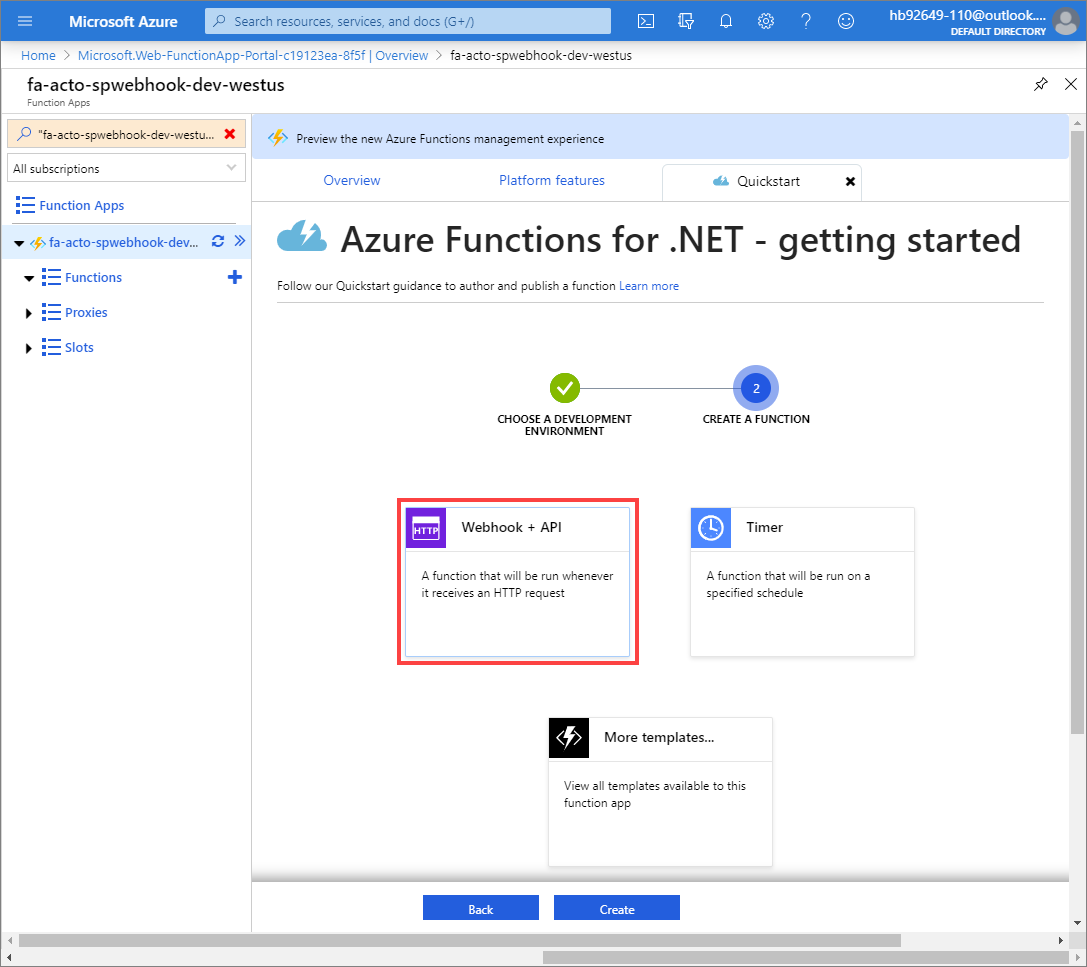The image size is (1087, 967).
Task: Open Cloud Shell from top bar
Action: (x=645, y=21)
